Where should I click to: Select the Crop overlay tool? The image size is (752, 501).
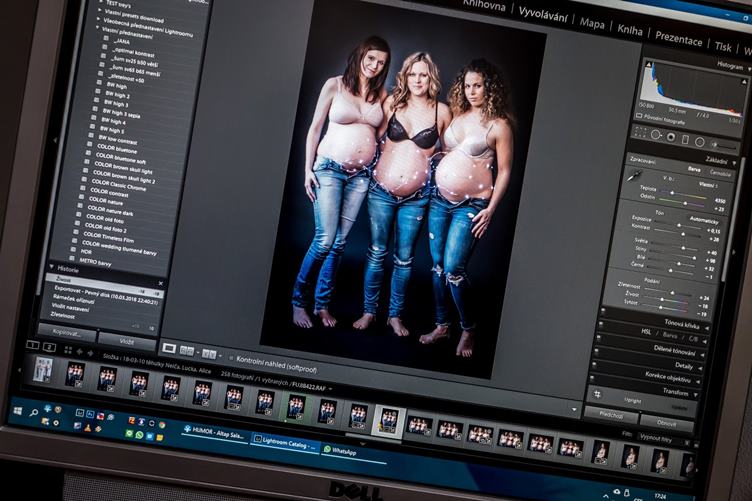point(640,131)
